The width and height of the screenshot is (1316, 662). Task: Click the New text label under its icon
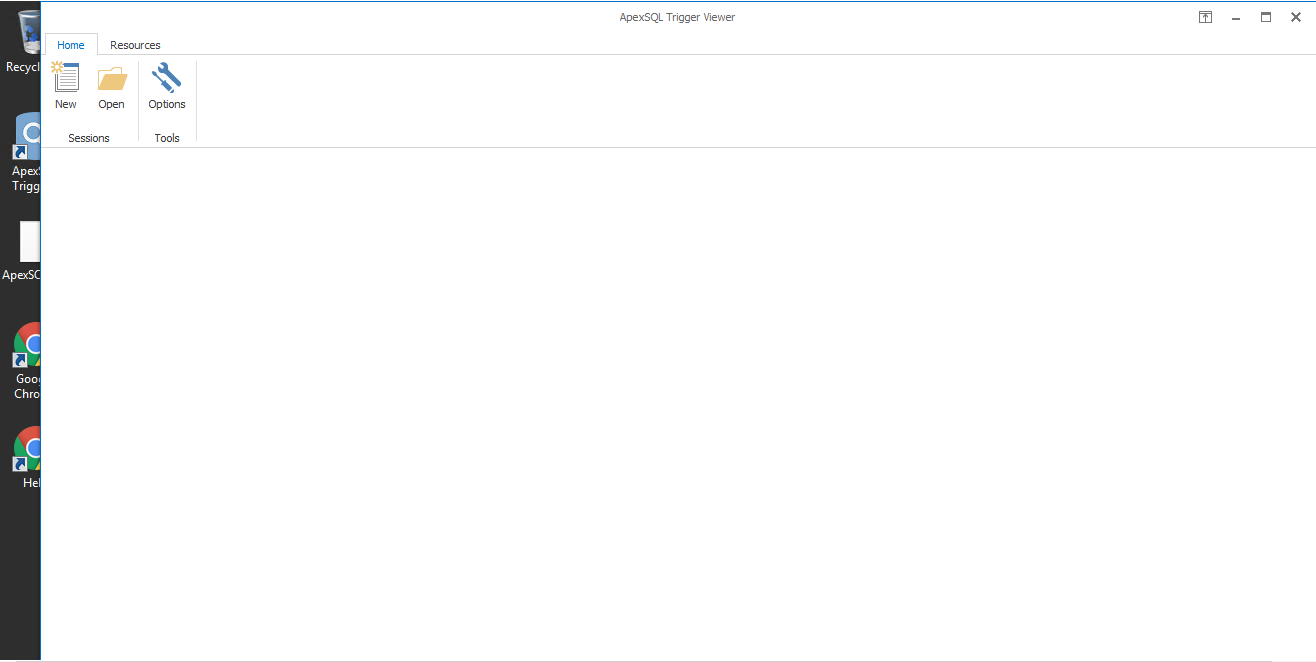tap(65, 104)
